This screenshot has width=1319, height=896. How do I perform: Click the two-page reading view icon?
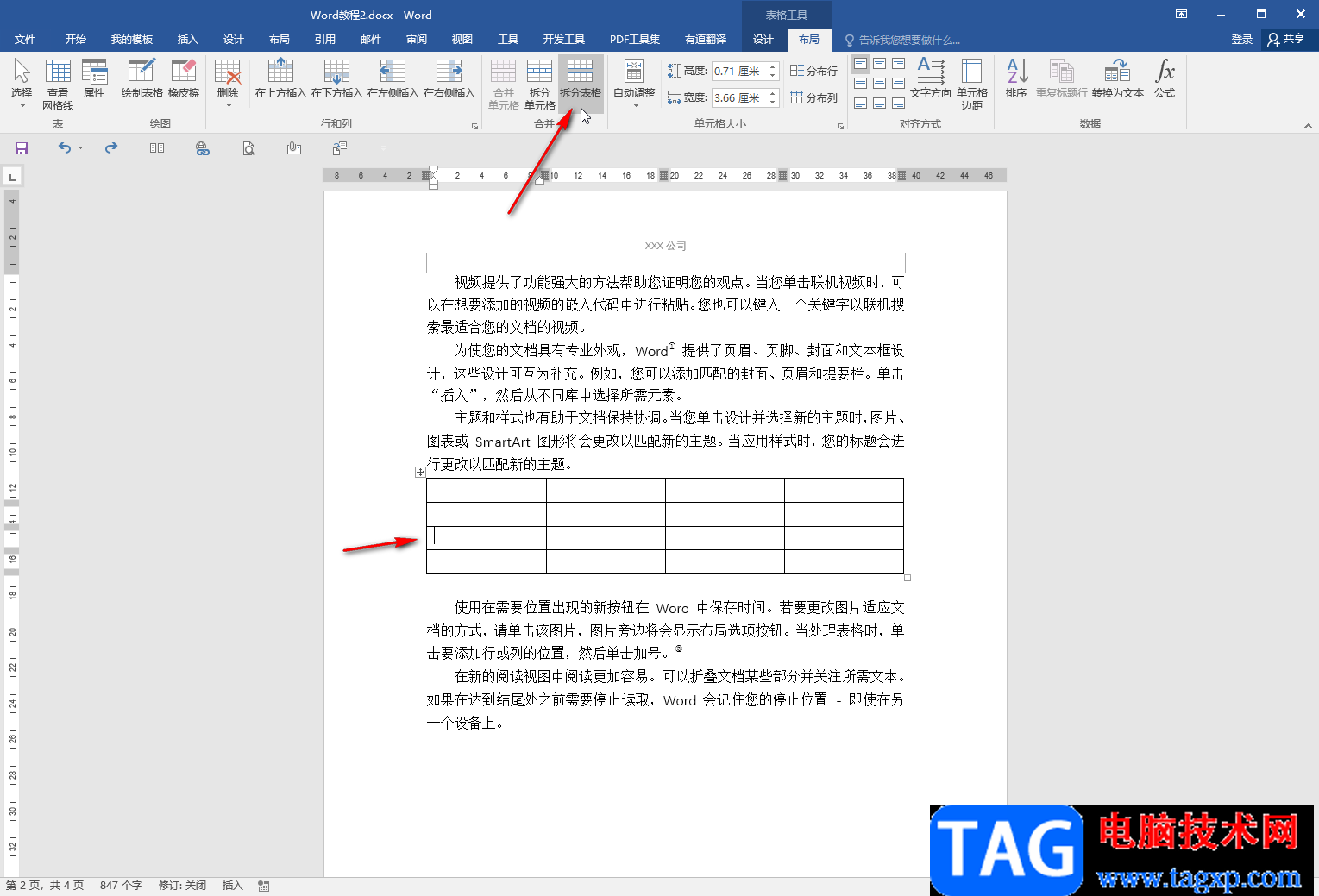point(157,148)
